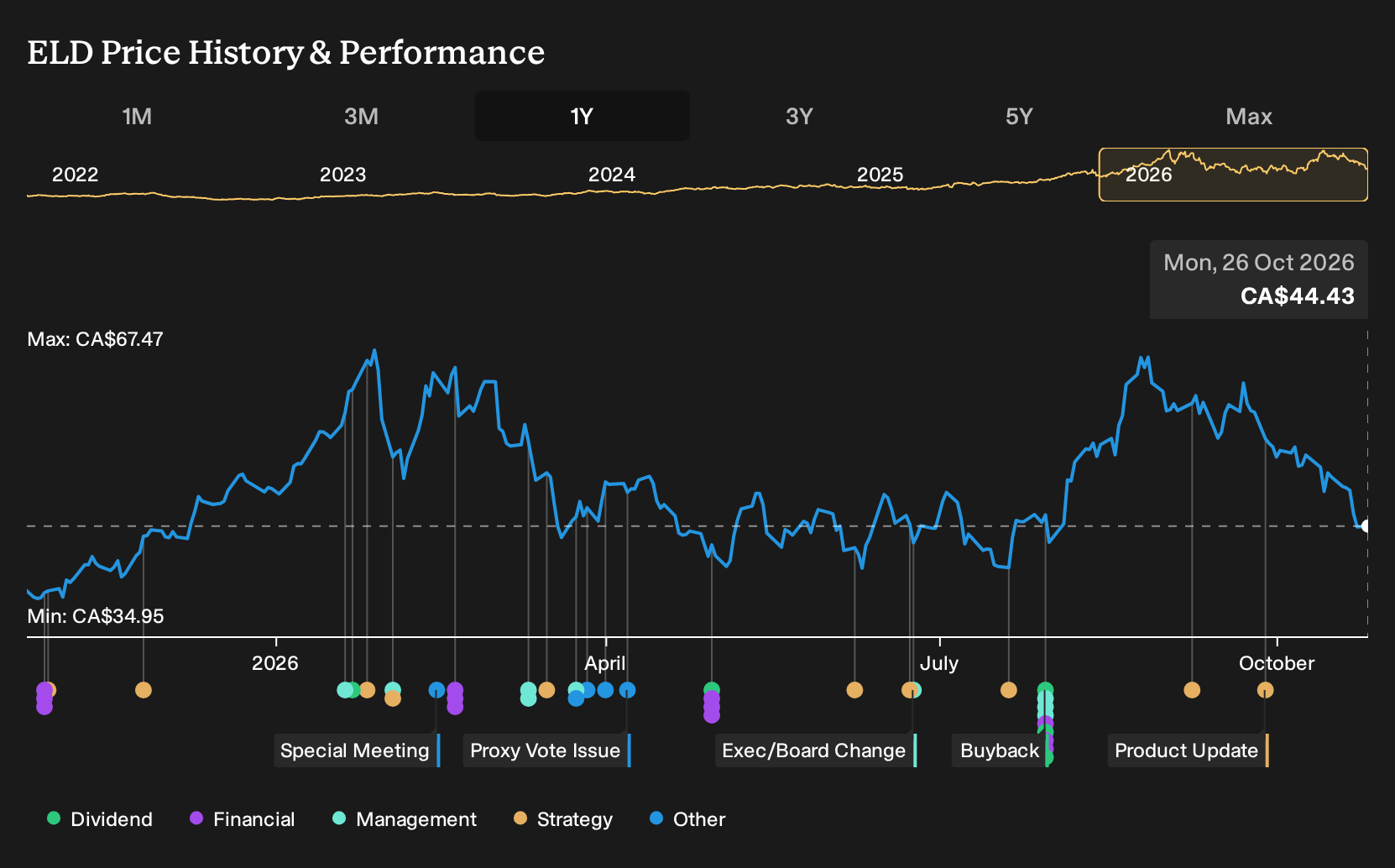Click the orange marker between May and July

854,690
